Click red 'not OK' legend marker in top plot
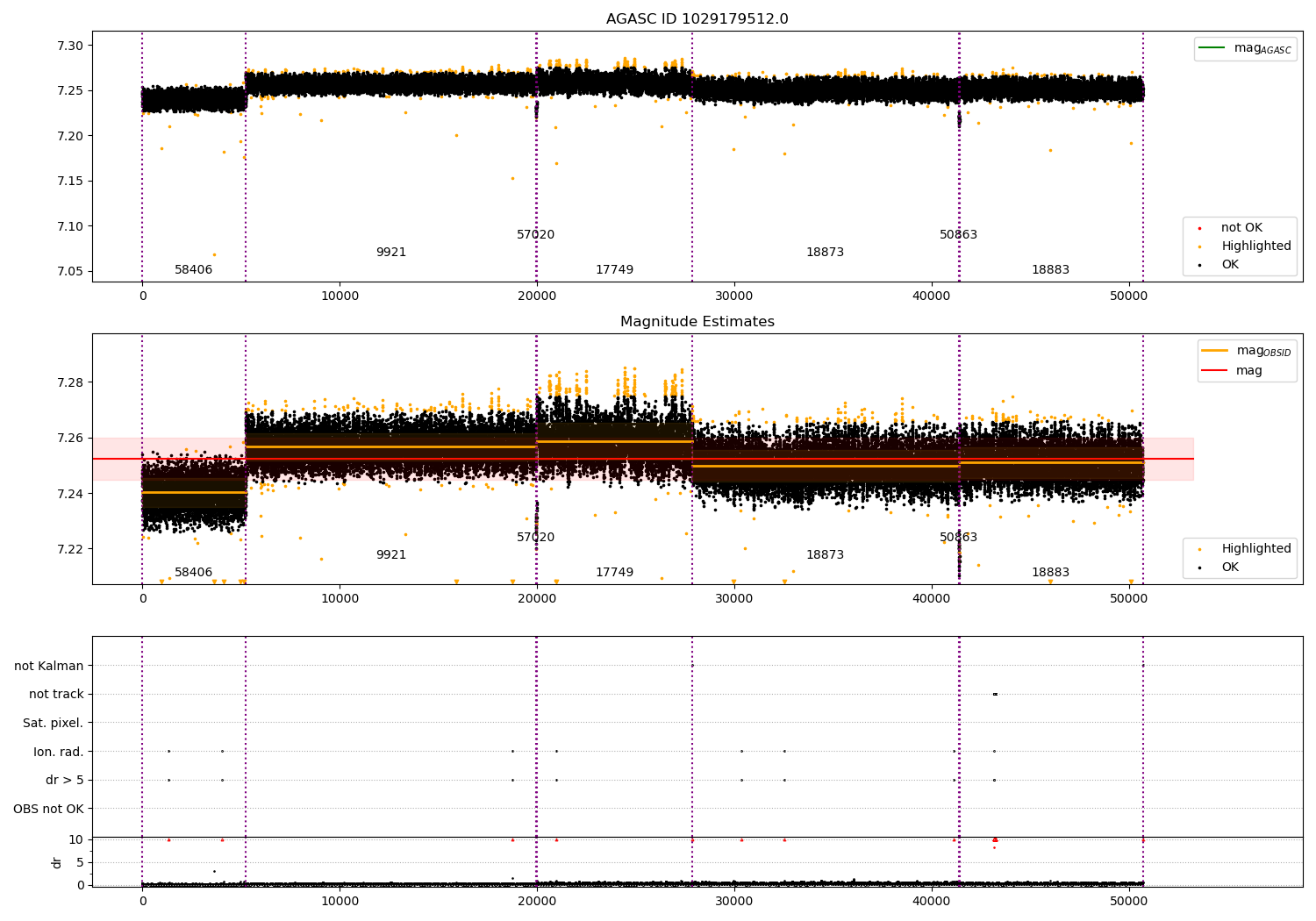 point(1199,228)
